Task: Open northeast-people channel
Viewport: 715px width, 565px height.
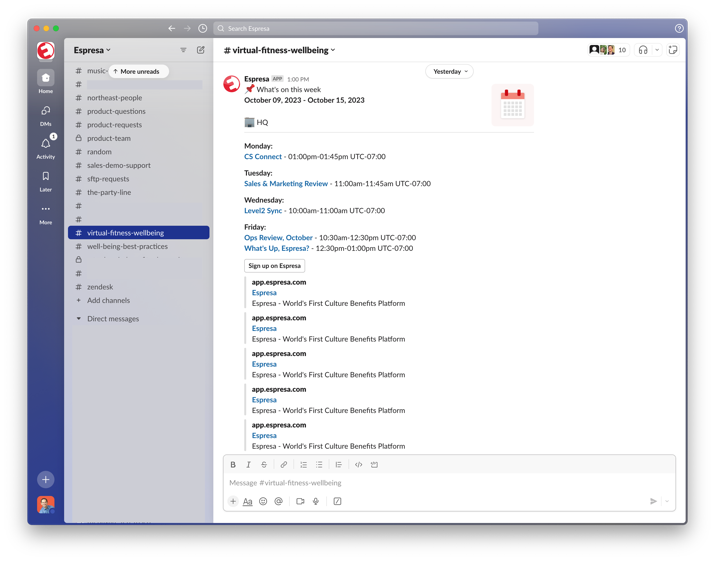Action: [139, 98]
